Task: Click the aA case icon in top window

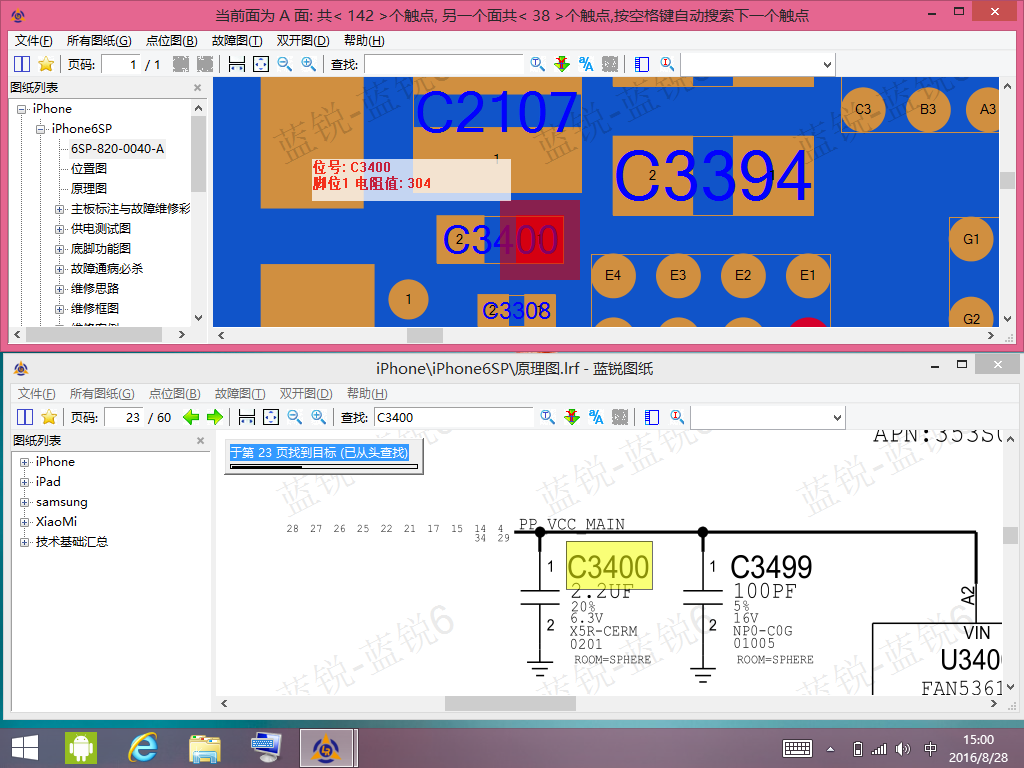Action: point(586,64)
